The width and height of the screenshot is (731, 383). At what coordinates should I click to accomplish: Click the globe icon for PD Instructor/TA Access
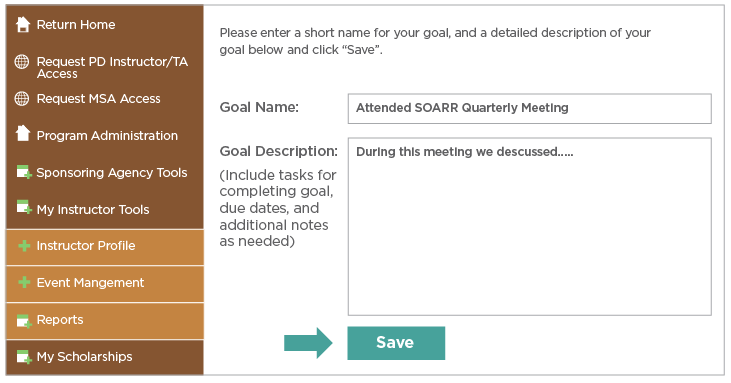pos(22,62)
